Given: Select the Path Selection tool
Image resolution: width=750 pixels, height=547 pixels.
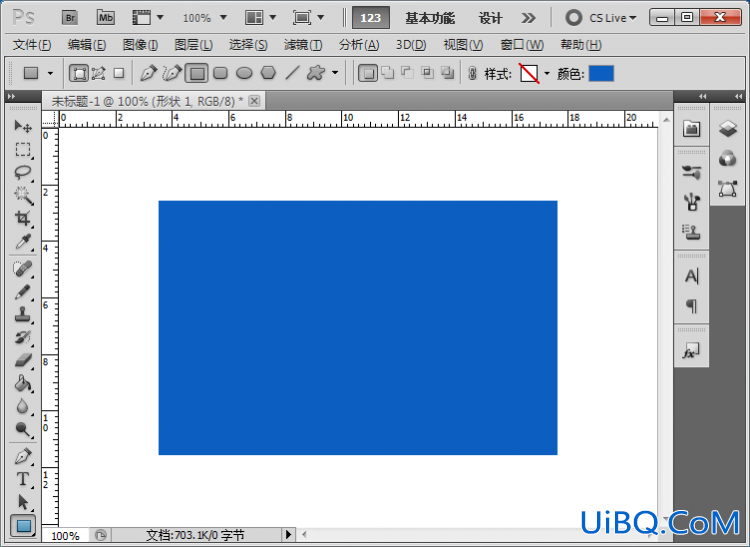Looking at the screenshot, I should click(x=22, y=502).
